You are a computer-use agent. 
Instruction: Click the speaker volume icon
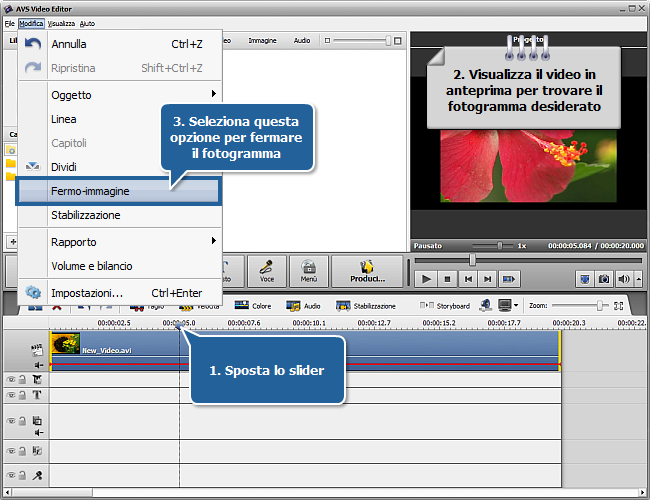point(623,279)
